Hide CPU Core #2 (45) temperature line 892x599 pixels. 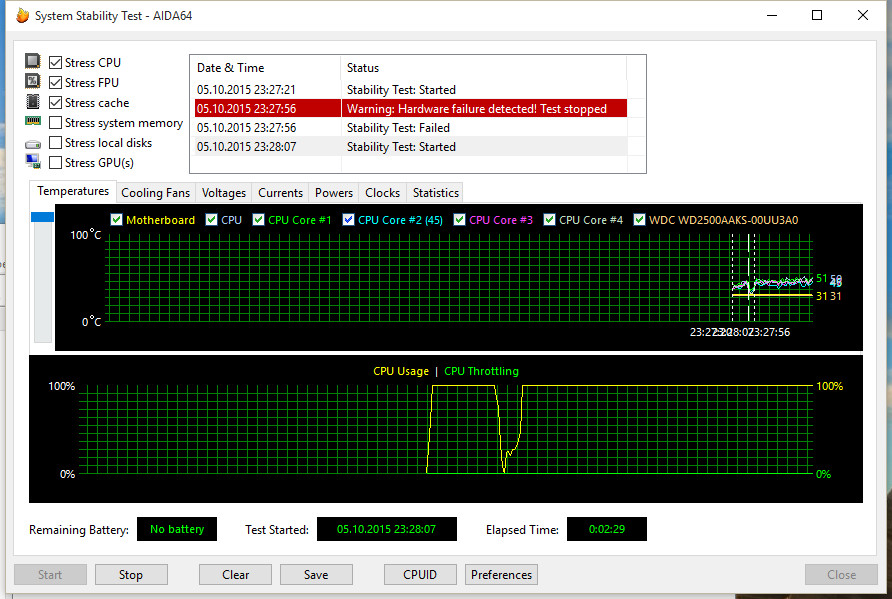[x=348, y=220]
